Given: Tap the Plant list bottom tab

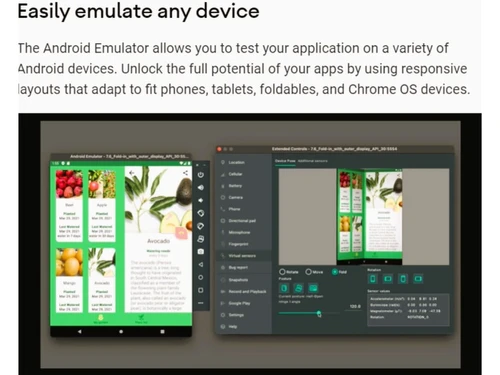Looking at the screenshot, I should 141,319.
